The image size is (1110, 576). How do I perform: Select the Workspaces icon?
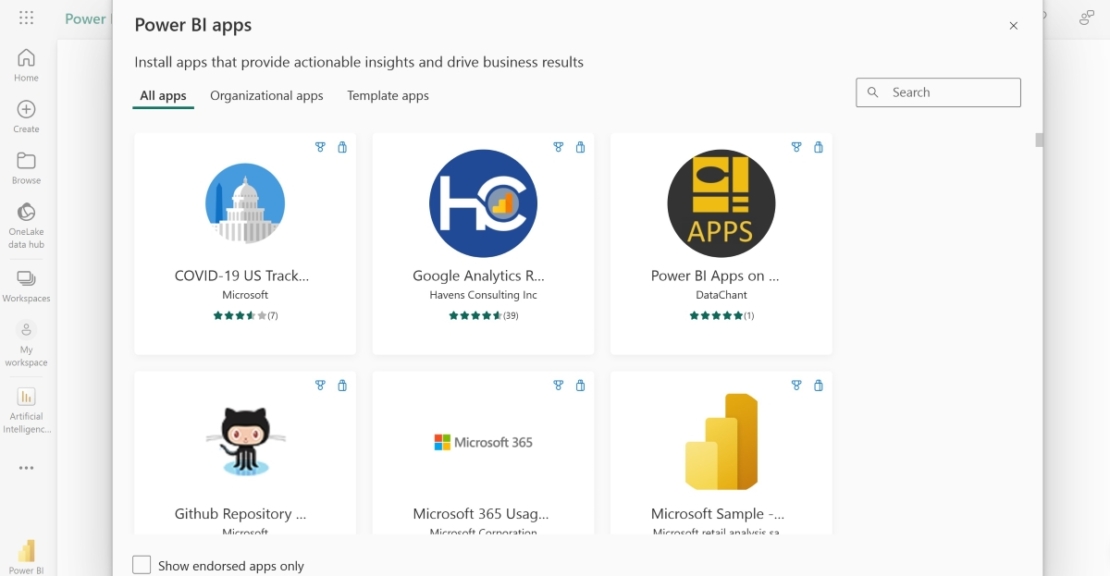(x=26, y=278)
